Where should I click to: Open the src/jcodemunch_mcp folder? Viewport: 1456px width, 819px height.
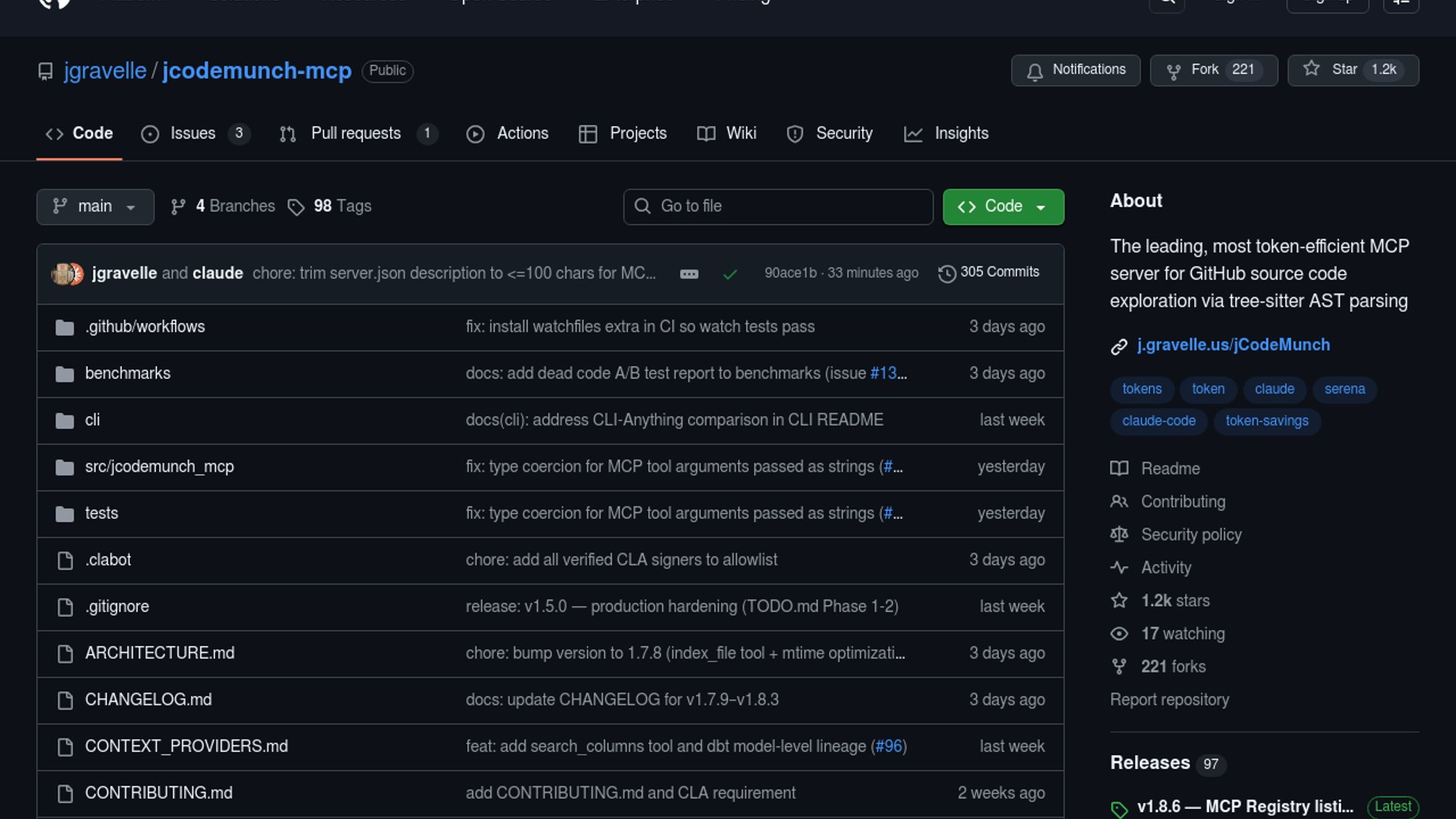click(x=159, y=466)
